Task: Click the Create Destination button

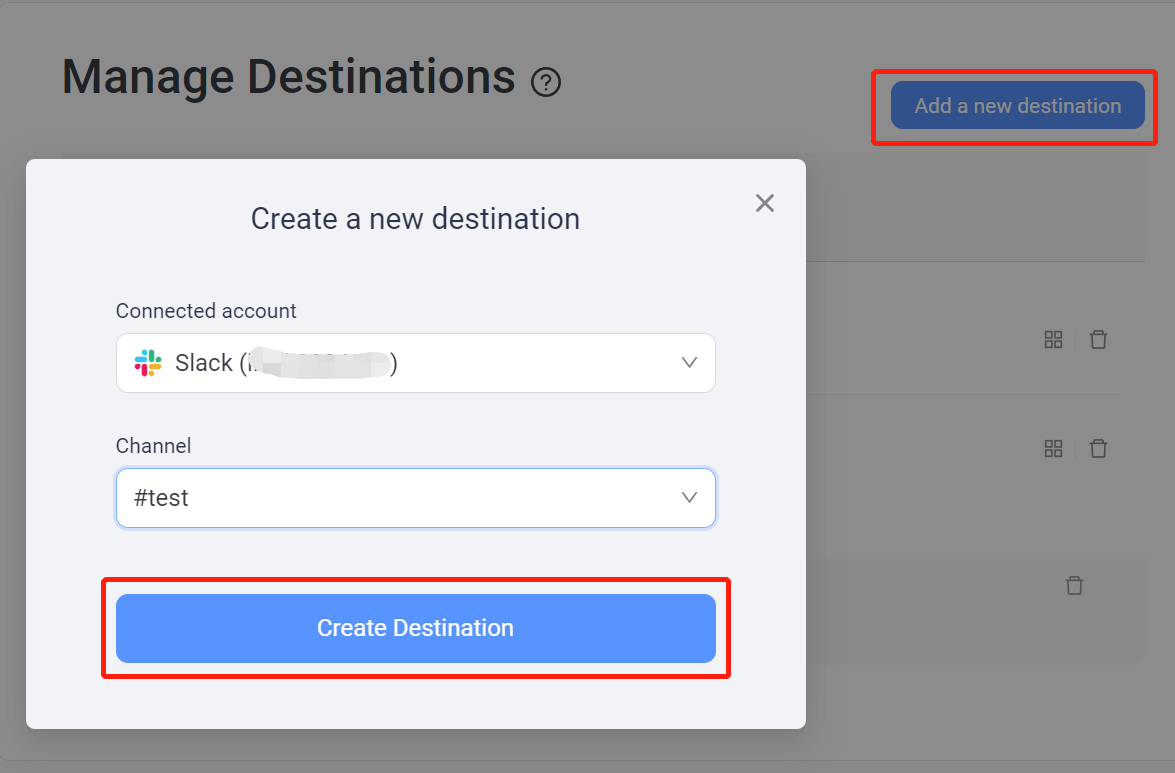Action: pos(416,628)
